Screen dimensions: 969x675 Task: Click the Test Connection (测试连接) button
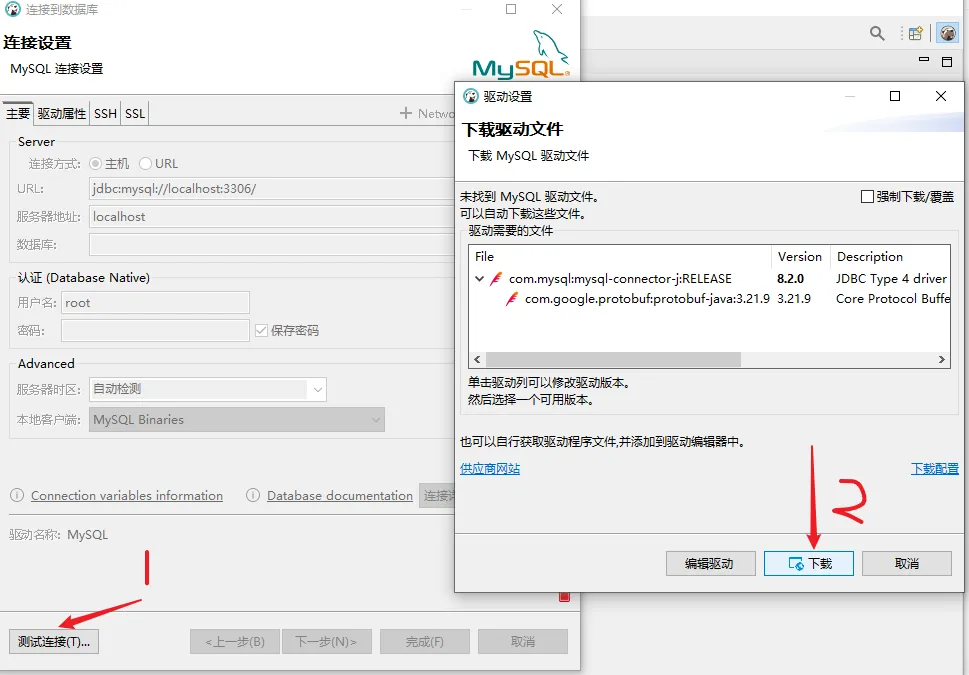tap(54, 642)
